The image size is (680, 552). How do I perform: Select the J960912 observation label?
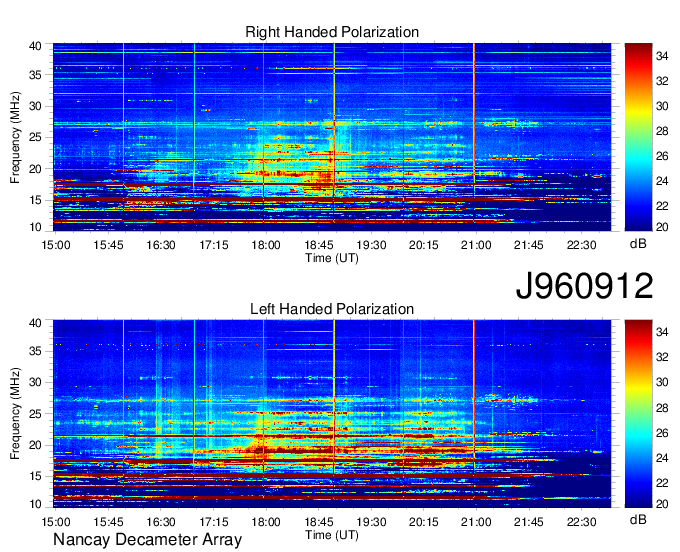[584, 286]
